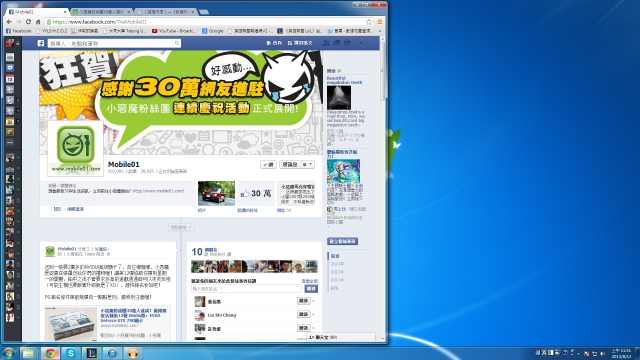The height and width of the screenshot is (360, 640).
Task: Expand the highlights filter dropdown on timeline
Action: point(181,227)
